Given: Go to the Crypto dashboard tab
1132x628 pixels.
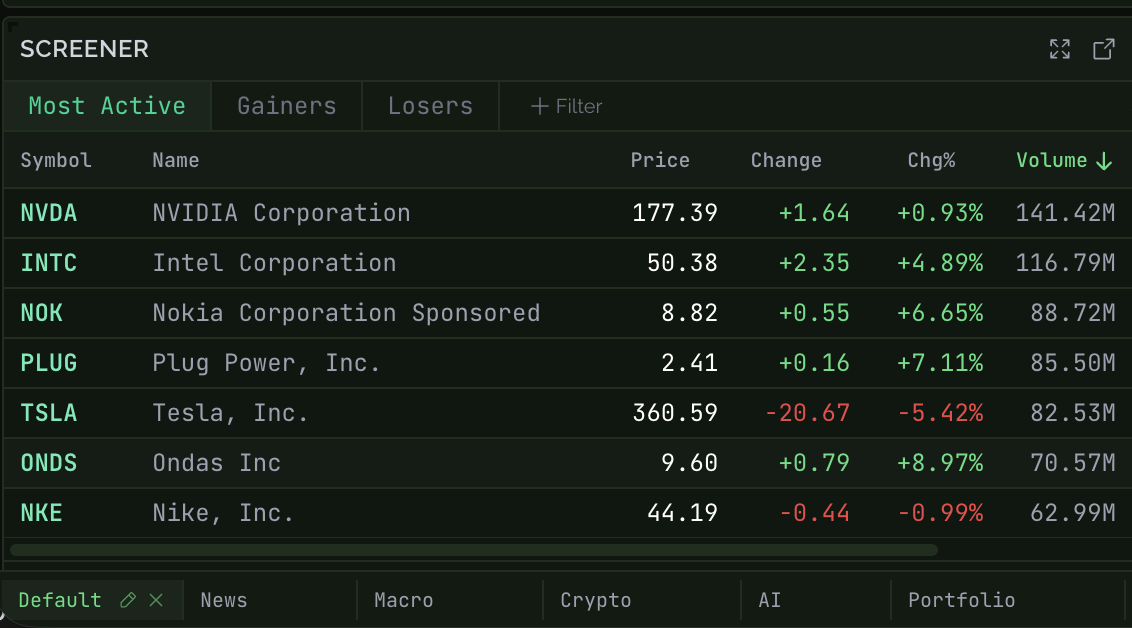Looking at the screenshot, I should (x=596, y=600).
